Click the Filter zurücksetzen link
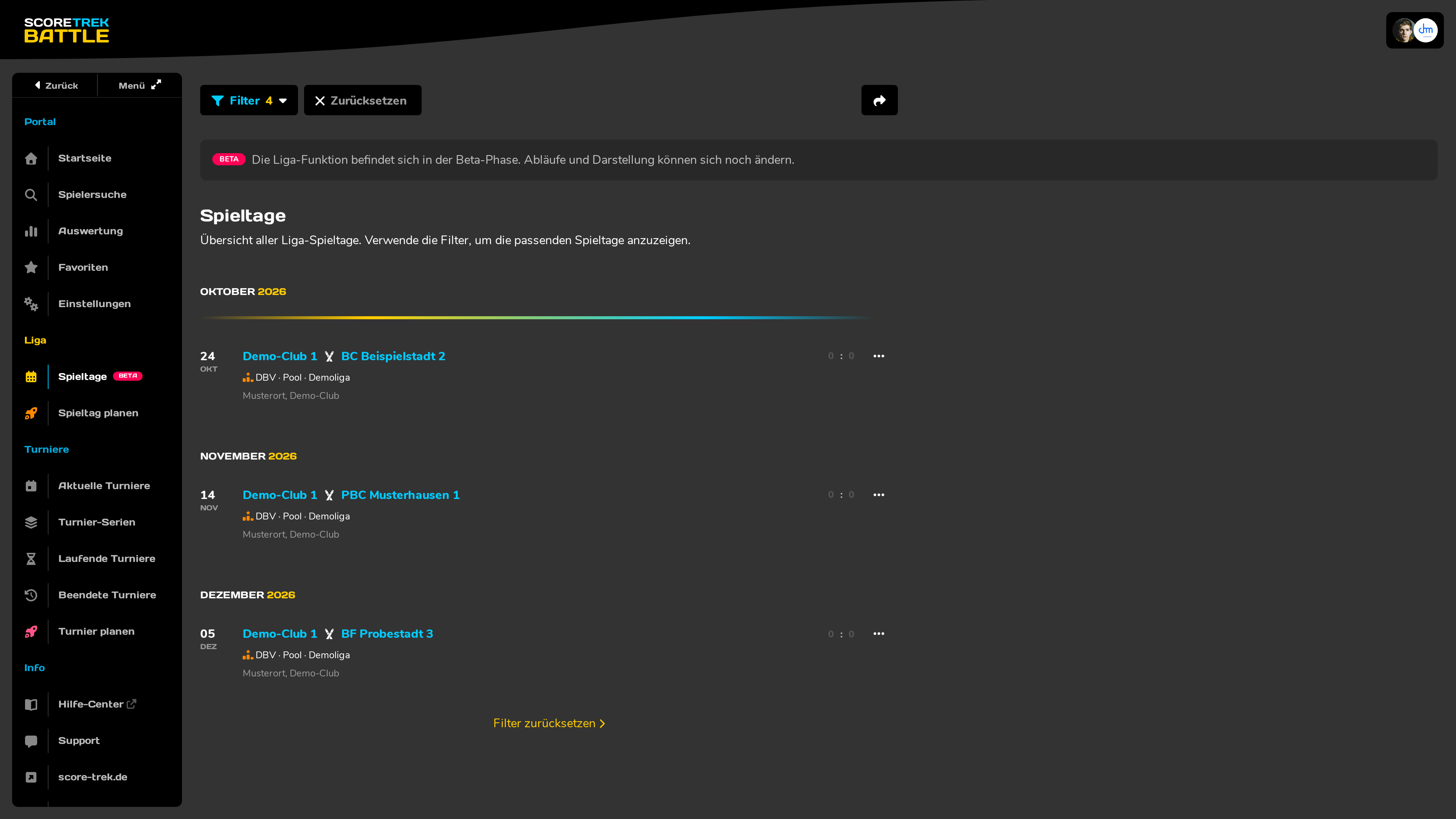The image size is (1456, 819). (x=549, y=723)
